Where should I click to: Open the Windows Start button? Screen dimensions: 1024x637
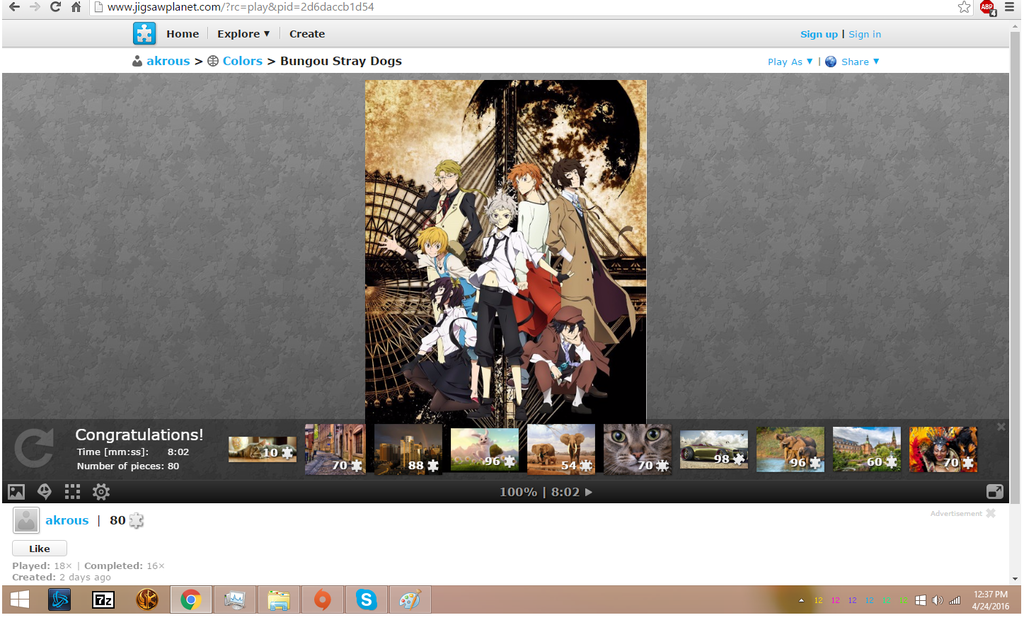click(x=20, y=600)
